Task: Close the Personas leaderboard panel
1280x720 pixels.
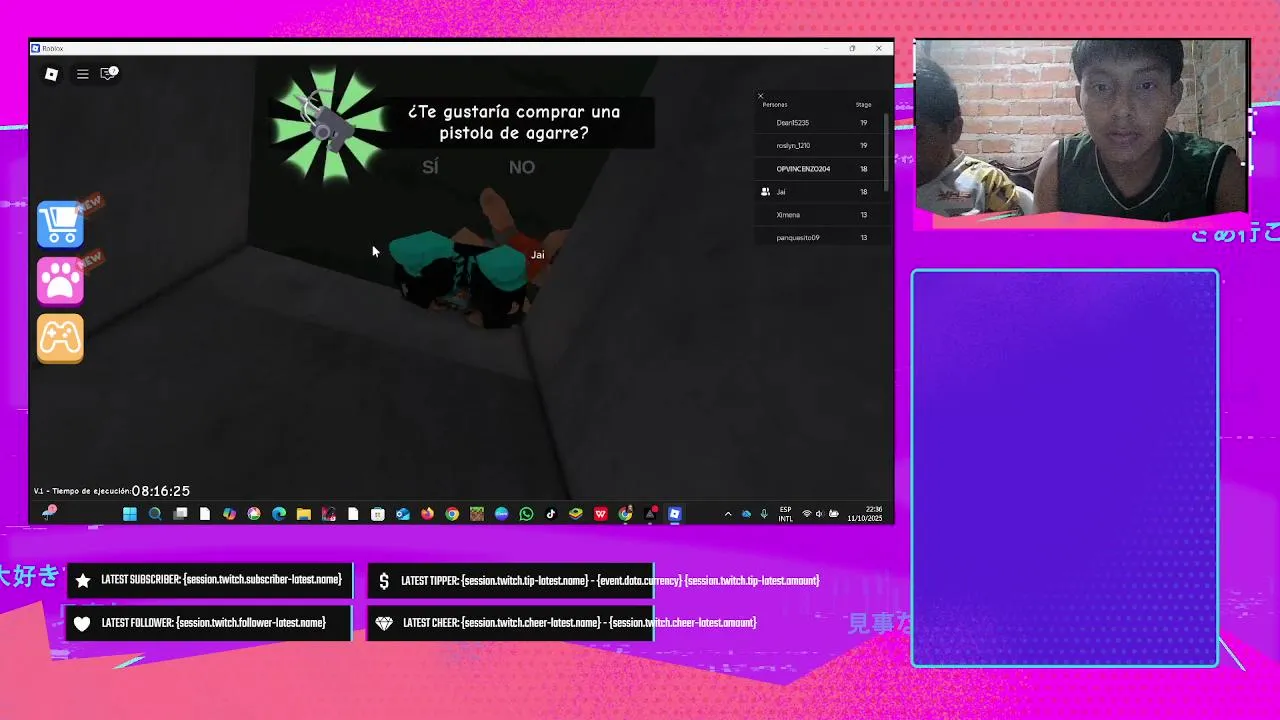Action: pyautogui.click(x=760, y=96)
